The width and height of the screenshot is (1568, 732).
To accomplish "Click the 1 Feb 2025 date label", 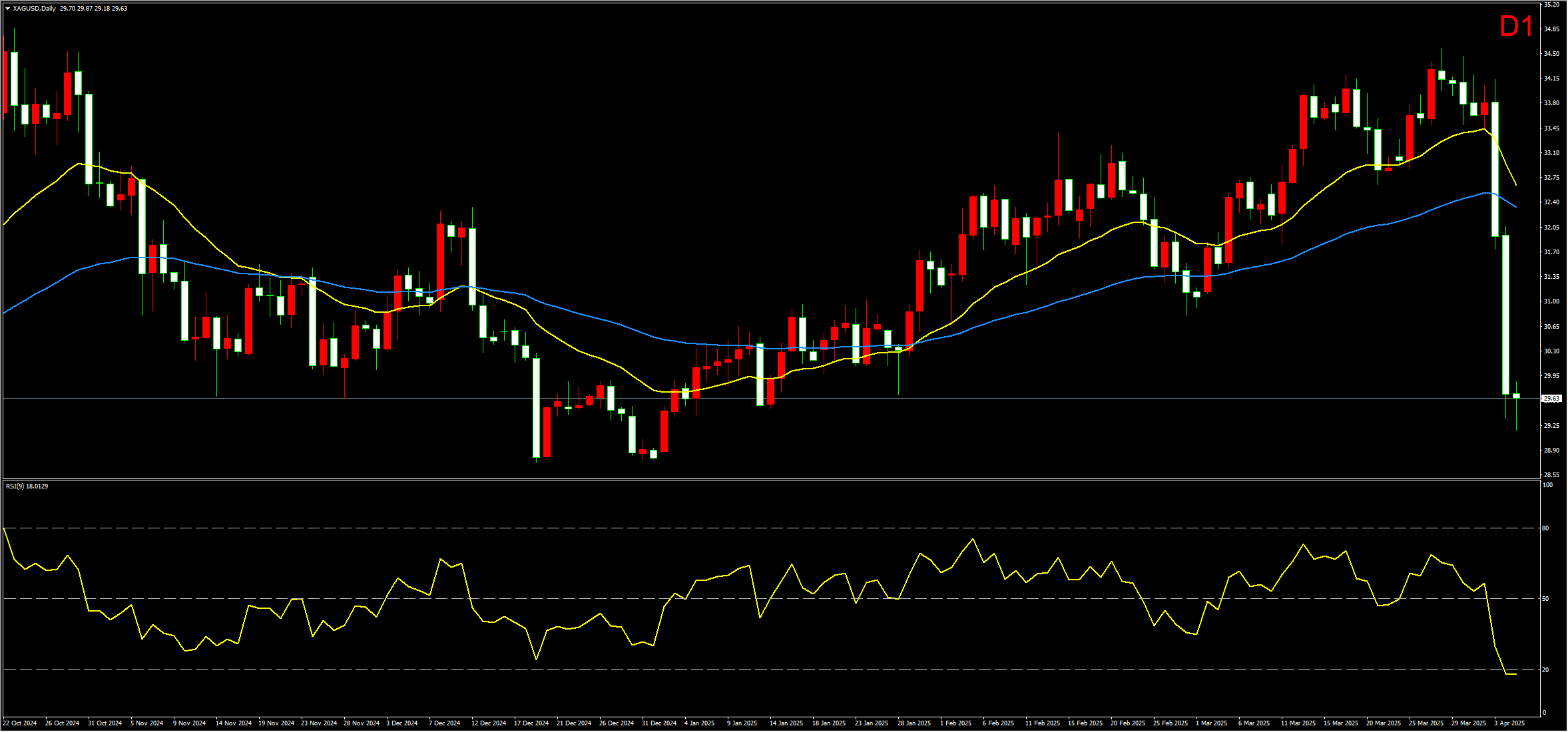I will (x=955, y=723).
